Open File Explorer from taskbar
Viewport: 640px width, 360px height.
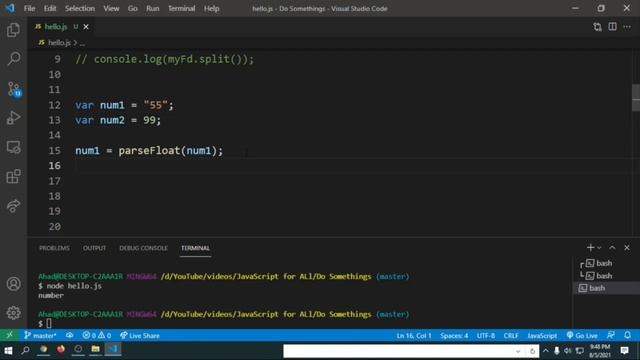click(x=96, y=349)
